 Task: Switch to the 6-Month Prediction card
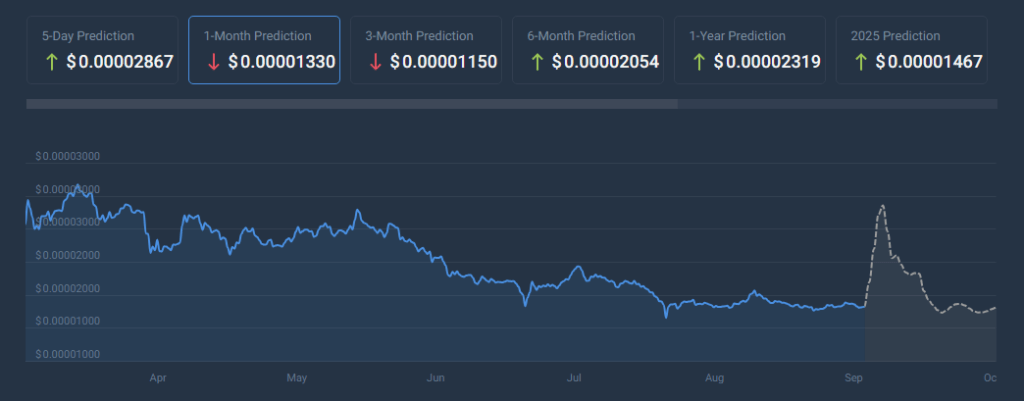tap(588, 50)
